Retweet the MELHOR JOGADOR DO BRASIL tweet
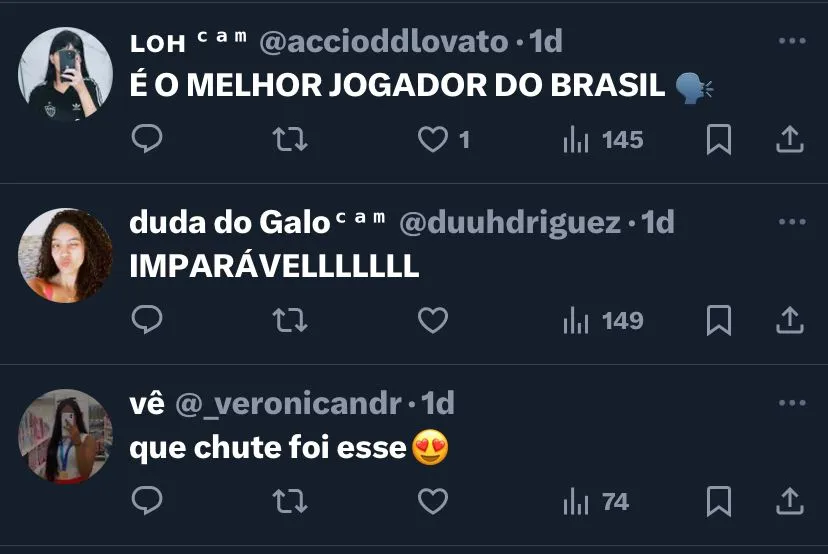The width and height of the screenshot is (828, 554). [290, 139]
